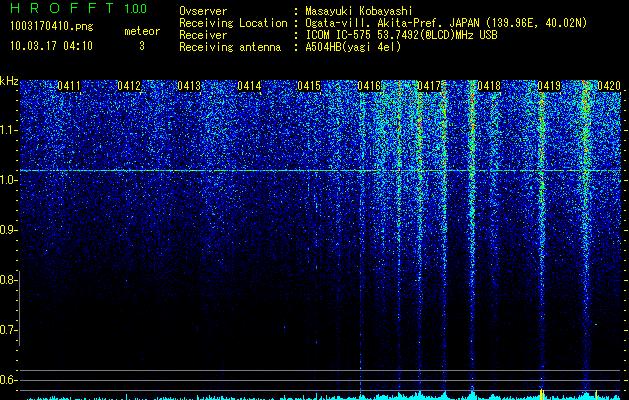Click the 1.0 kHz axis label

tap(7, 180)
